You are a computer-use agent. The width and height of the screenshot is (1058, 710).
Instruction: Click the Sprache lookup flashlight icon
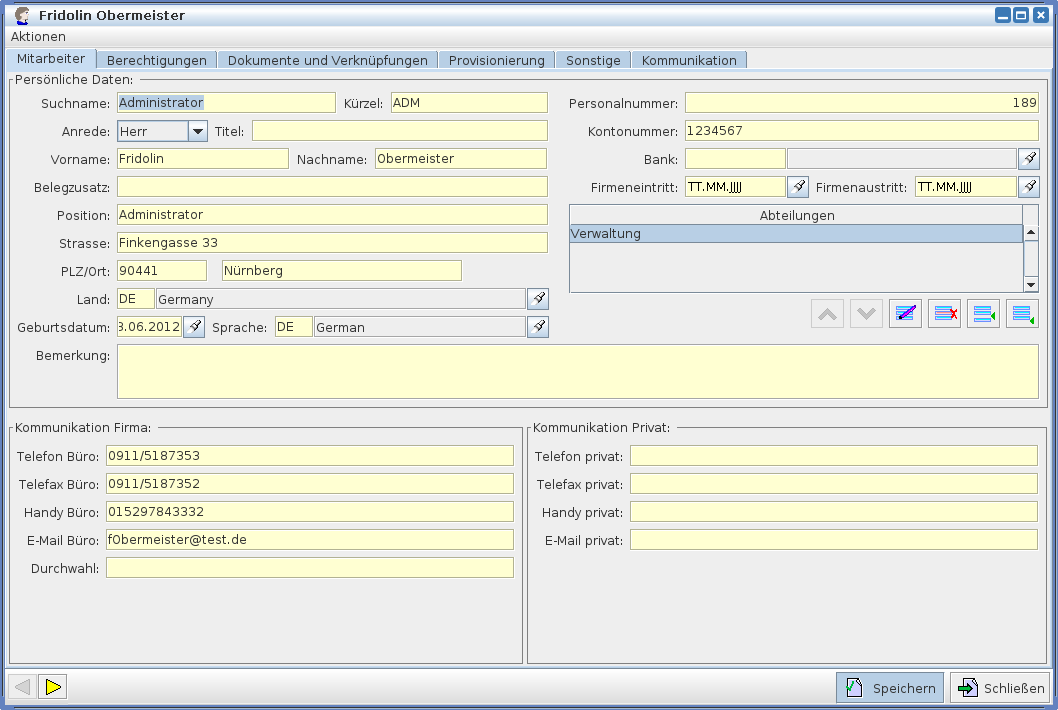(x=538, y=327)
